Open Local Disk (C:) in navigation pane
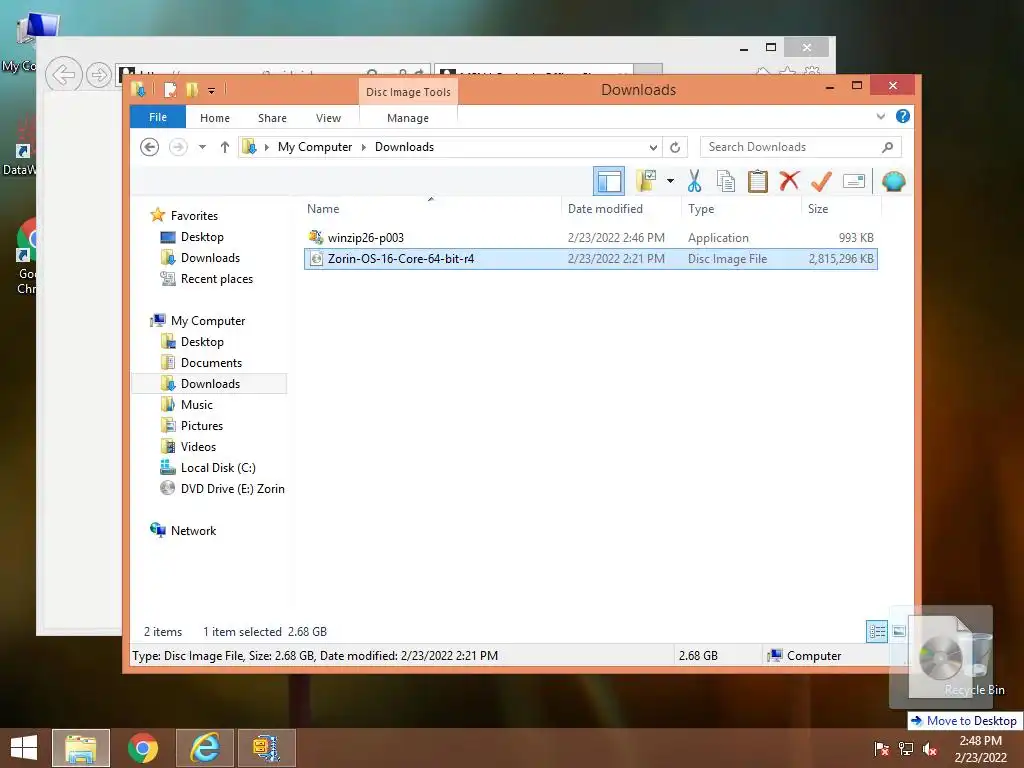Viewport: 1024px width, 768px height. (217, 468)
